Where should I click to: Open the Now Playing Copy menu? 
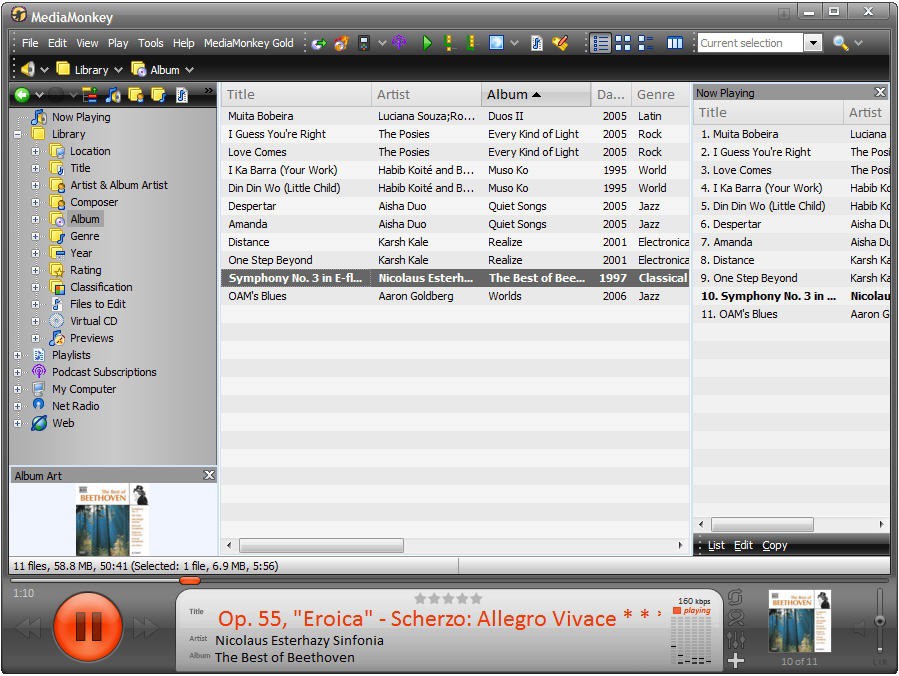774,545
